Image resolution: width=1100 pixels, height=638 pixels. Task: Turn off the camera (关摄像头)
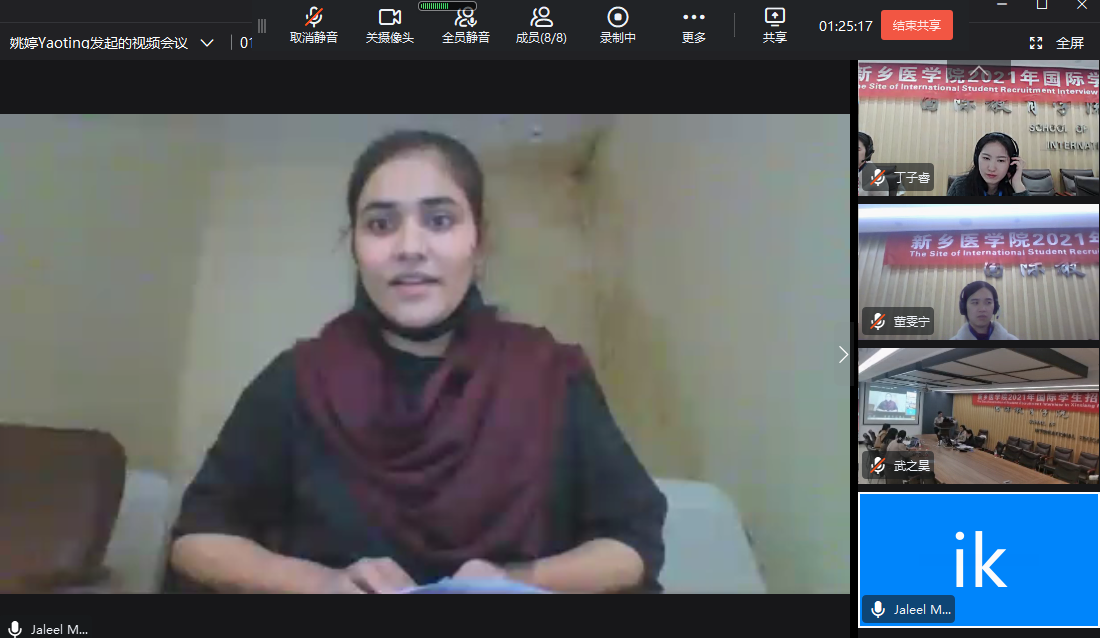tap(389, 18)
